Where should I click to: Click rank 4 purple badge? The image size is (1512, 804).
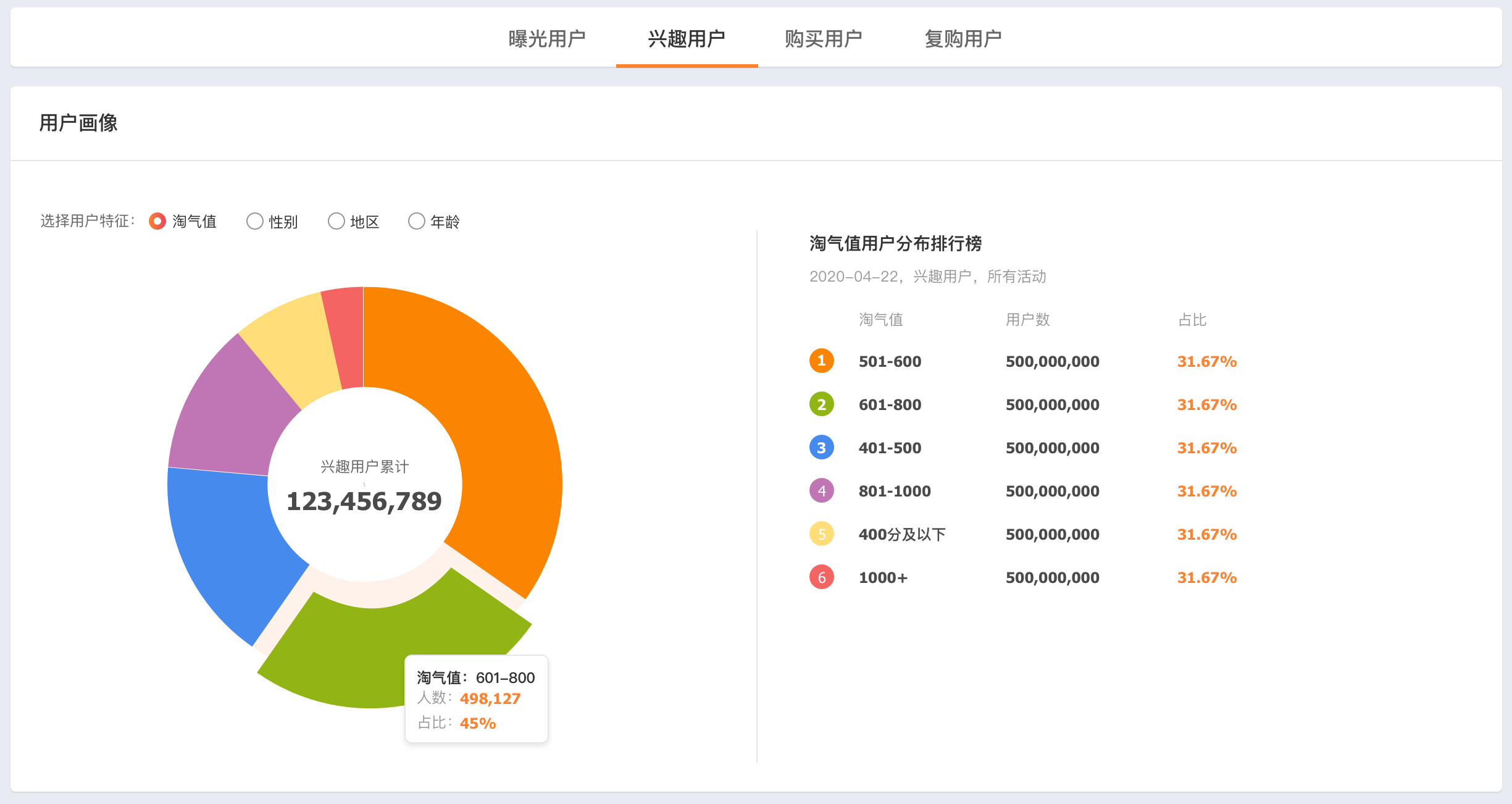coord(822,490)
